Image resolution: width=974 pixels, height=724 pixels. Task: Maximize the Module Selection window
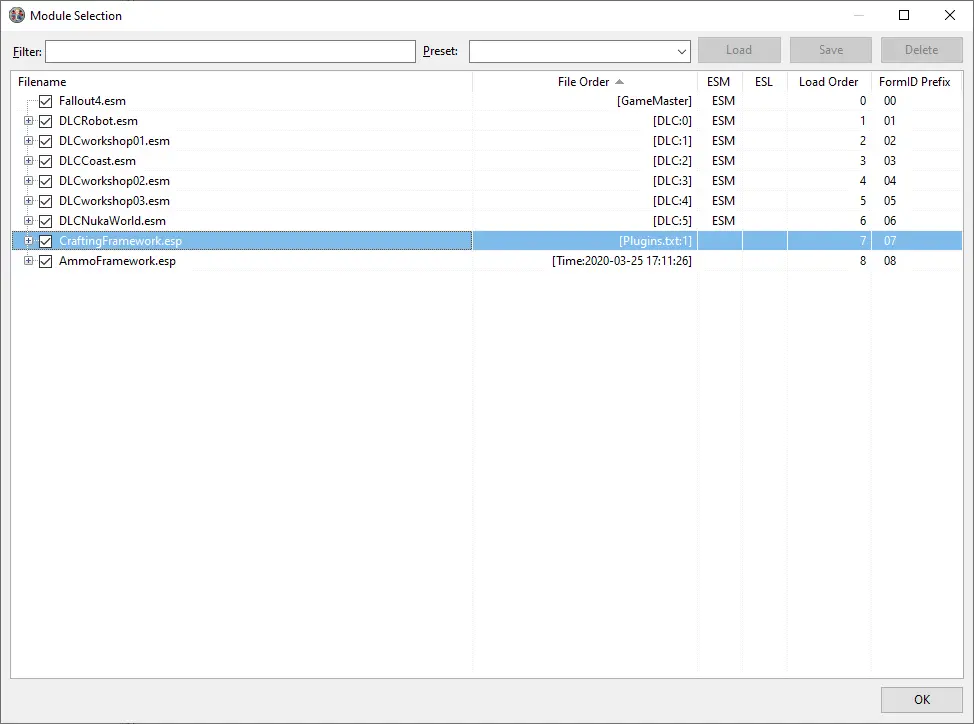[x=904, y=16]
